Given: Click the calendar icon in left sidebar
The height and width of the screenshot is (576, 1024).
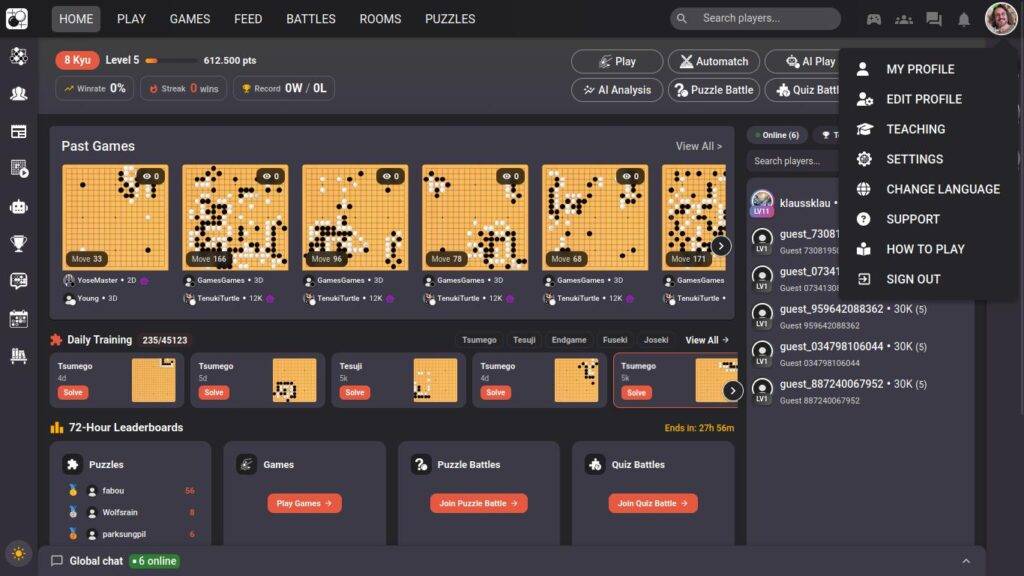Looking at the screenshot, I should (x=18, y=319).
